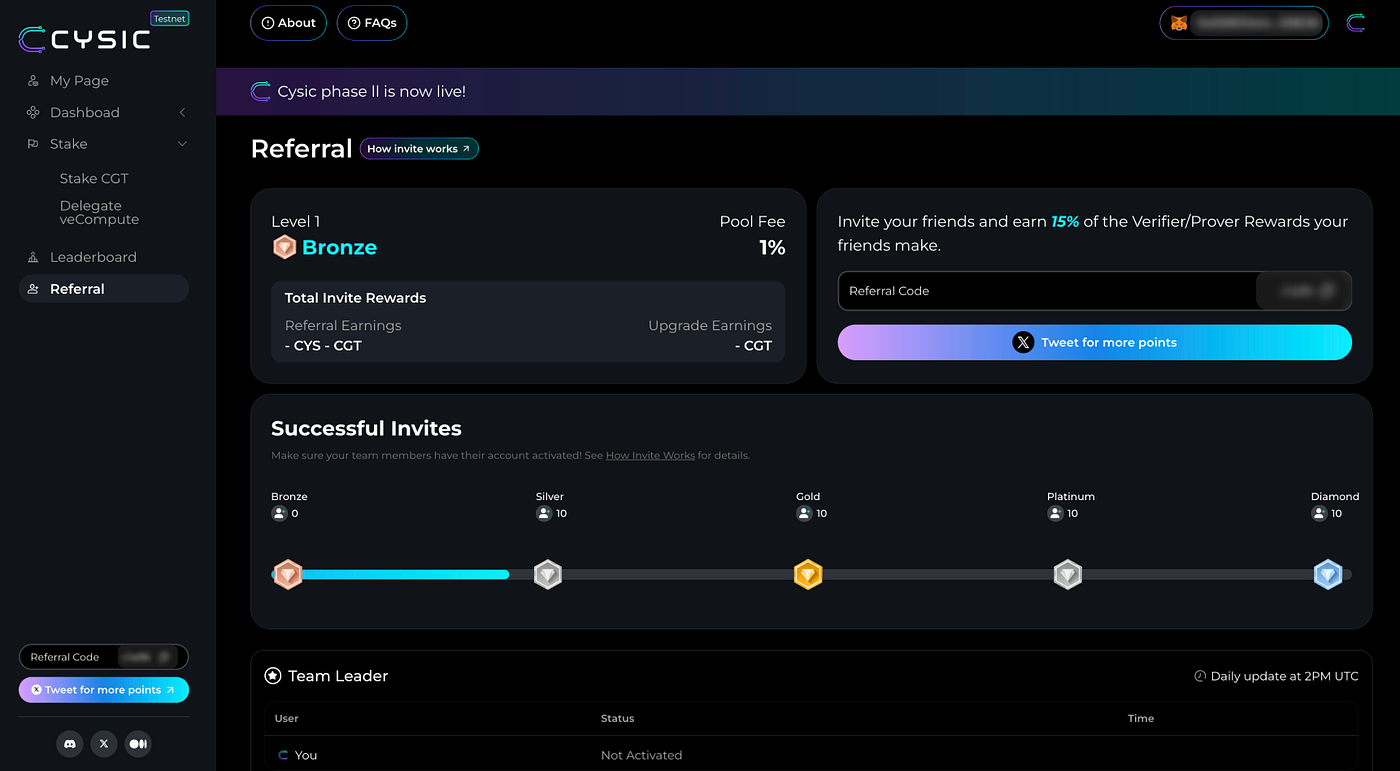This screenshot has width=1400, height=771.
Task: Click the MetaMask fox wallet icon
Action: [x=1180, y=23]
